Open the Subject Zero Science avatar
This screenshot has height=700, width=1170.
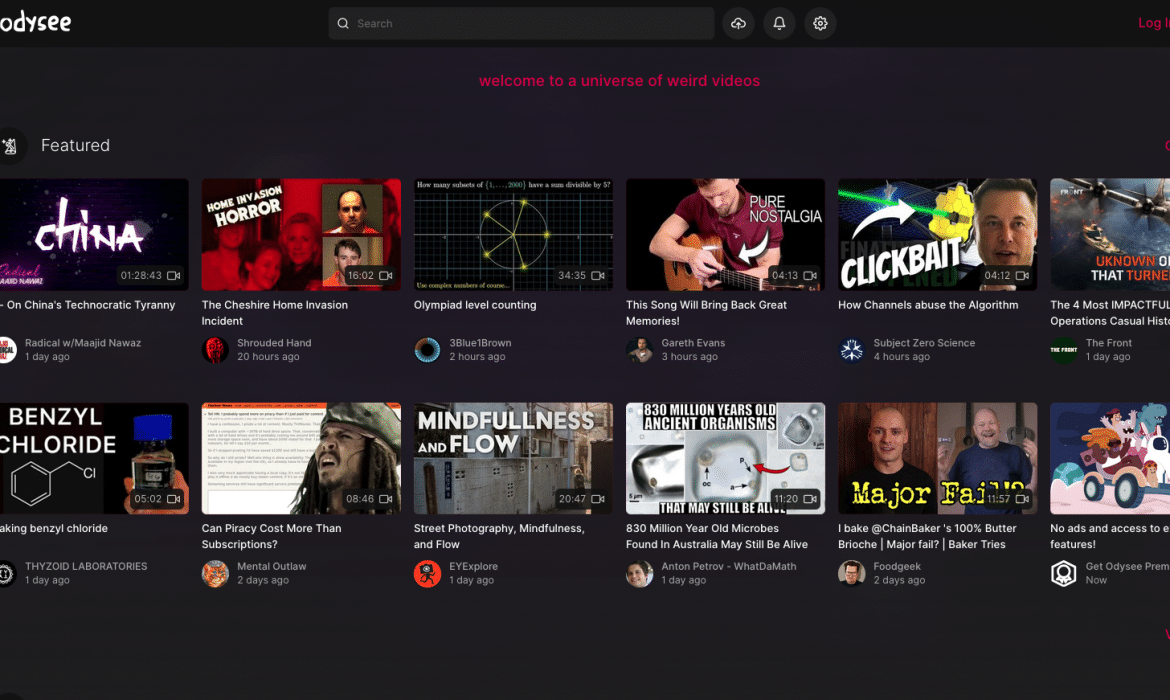(x=851, y=350)
